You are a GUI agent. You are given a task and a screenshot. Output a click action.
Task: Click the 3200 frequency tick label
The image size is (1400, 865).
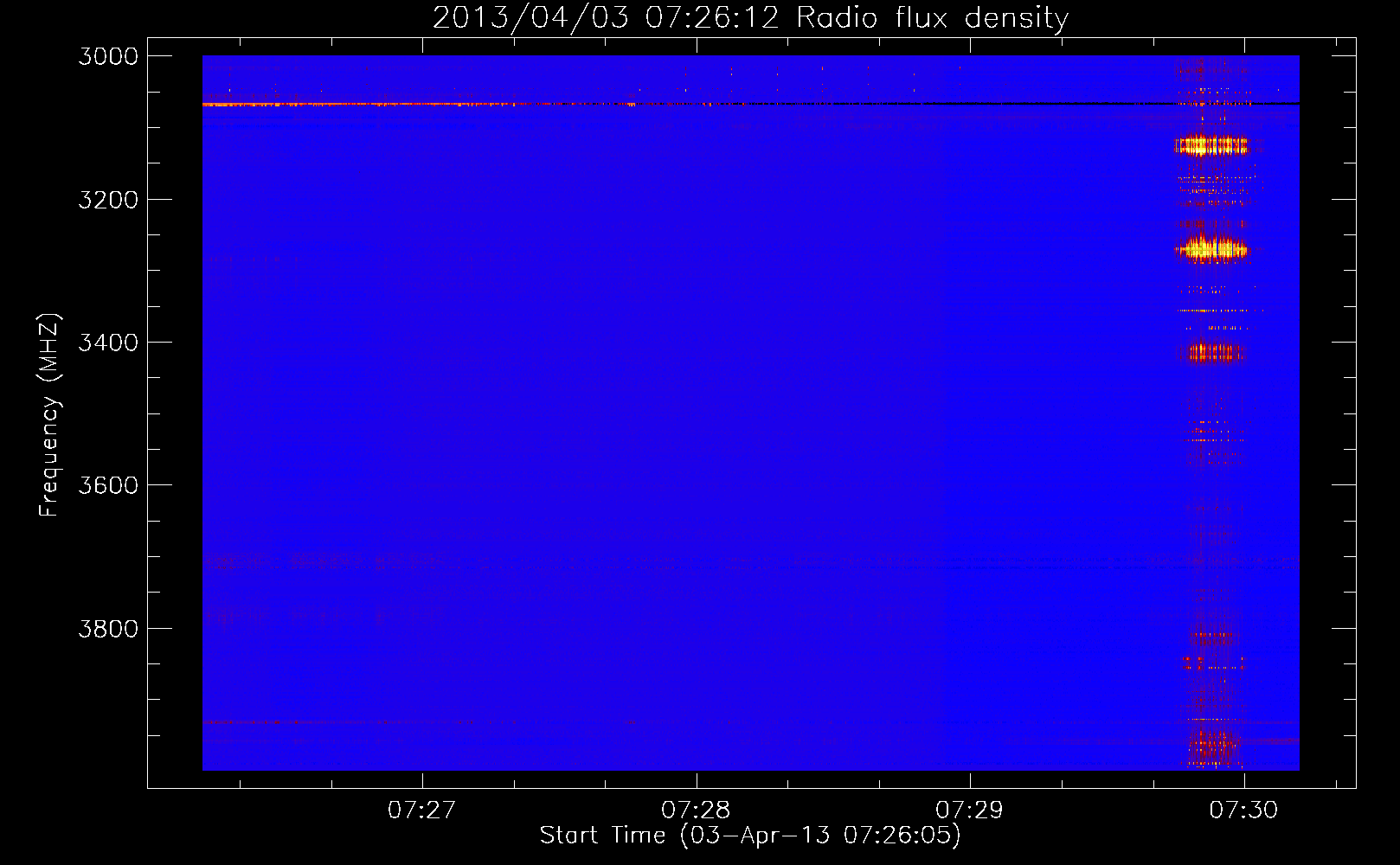pyautogui.click(x=108, y=200)
